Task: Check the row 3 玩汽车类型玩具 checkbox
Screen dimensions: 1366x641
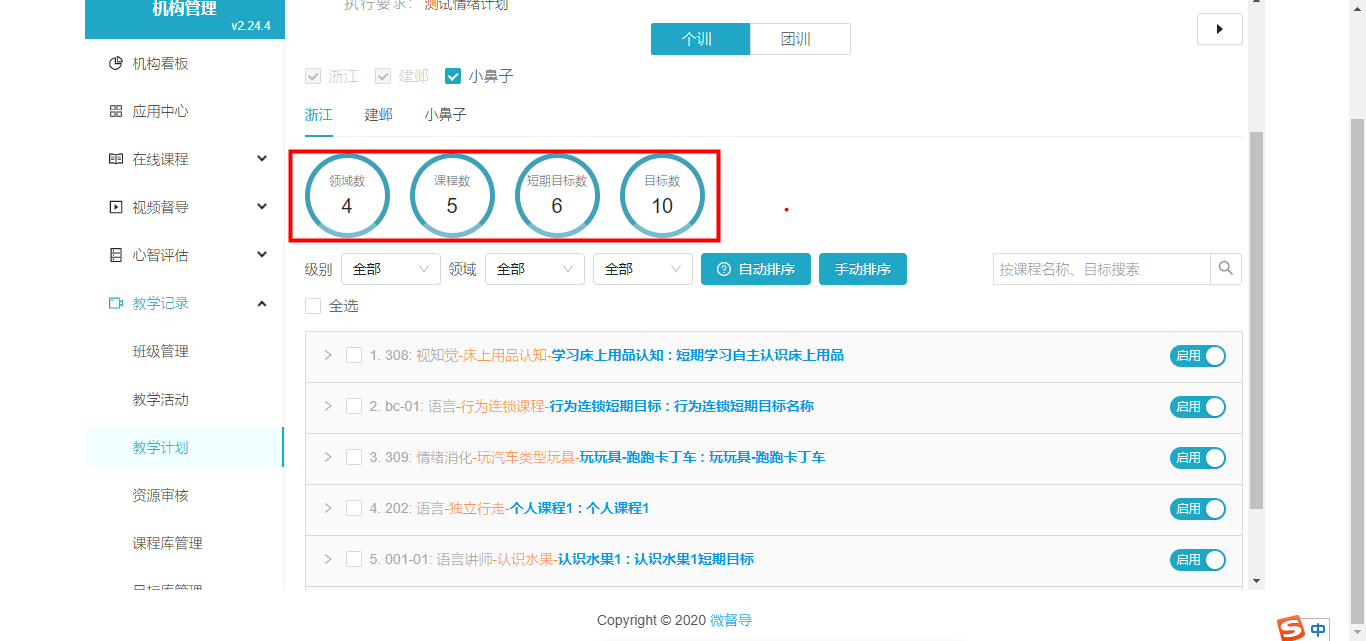Action: [x=353, y=457]
